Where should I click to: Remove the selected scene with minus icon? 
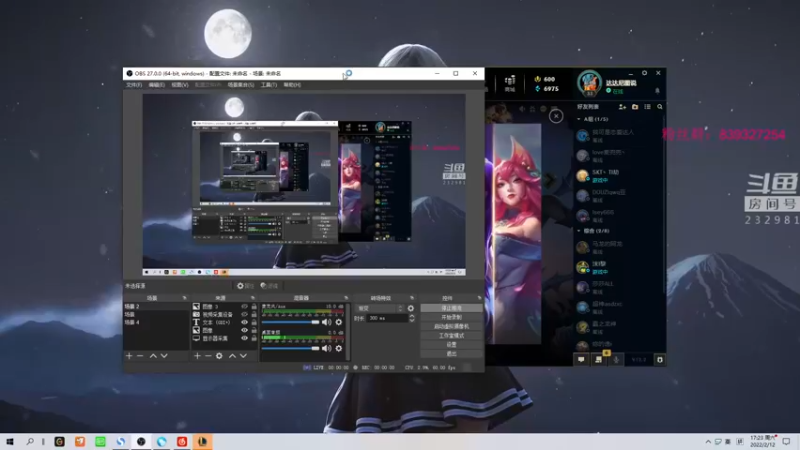[x=140, y=356]
